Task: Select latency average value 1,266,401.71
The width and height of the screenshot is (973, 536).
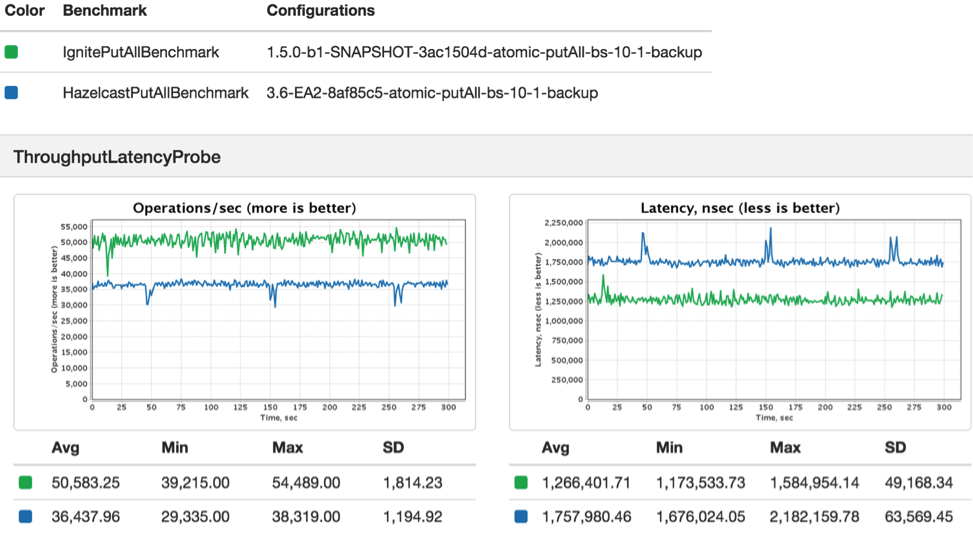Action: [x=586, y=483]
